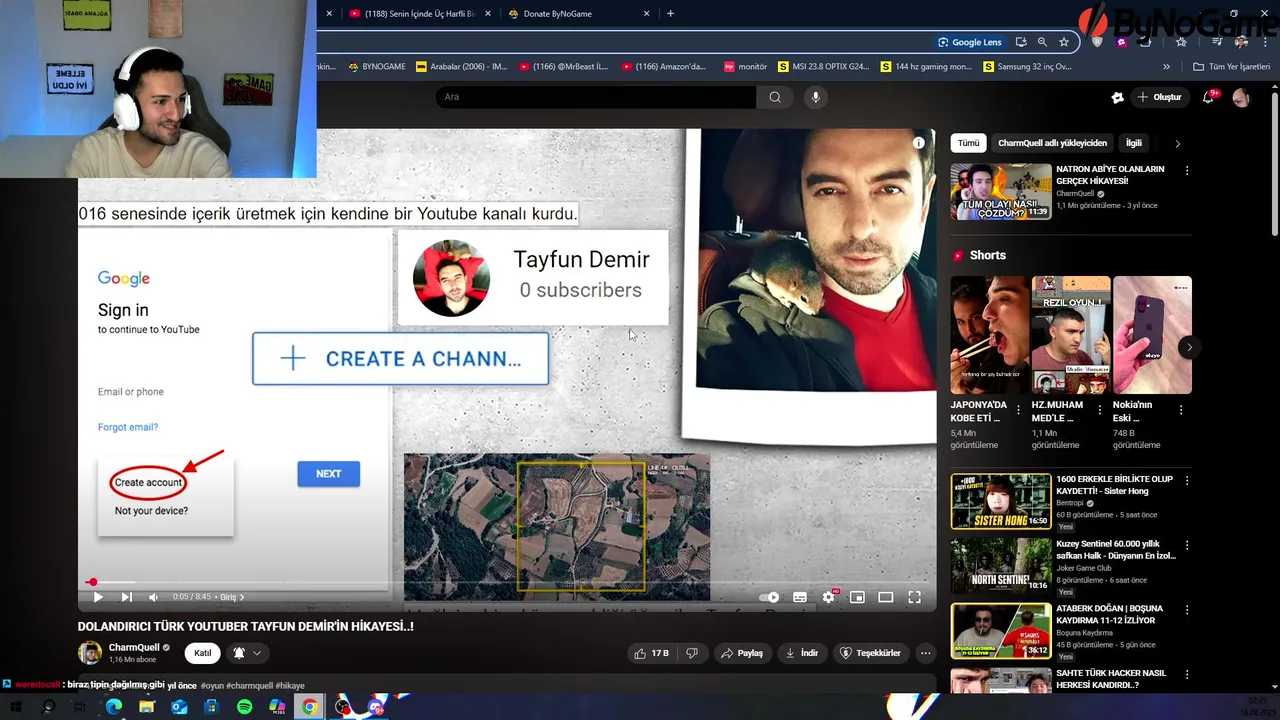1280x720 pixels.
Task: Open the CharmQuell channel name link
Action: click(x=134, y=647)
